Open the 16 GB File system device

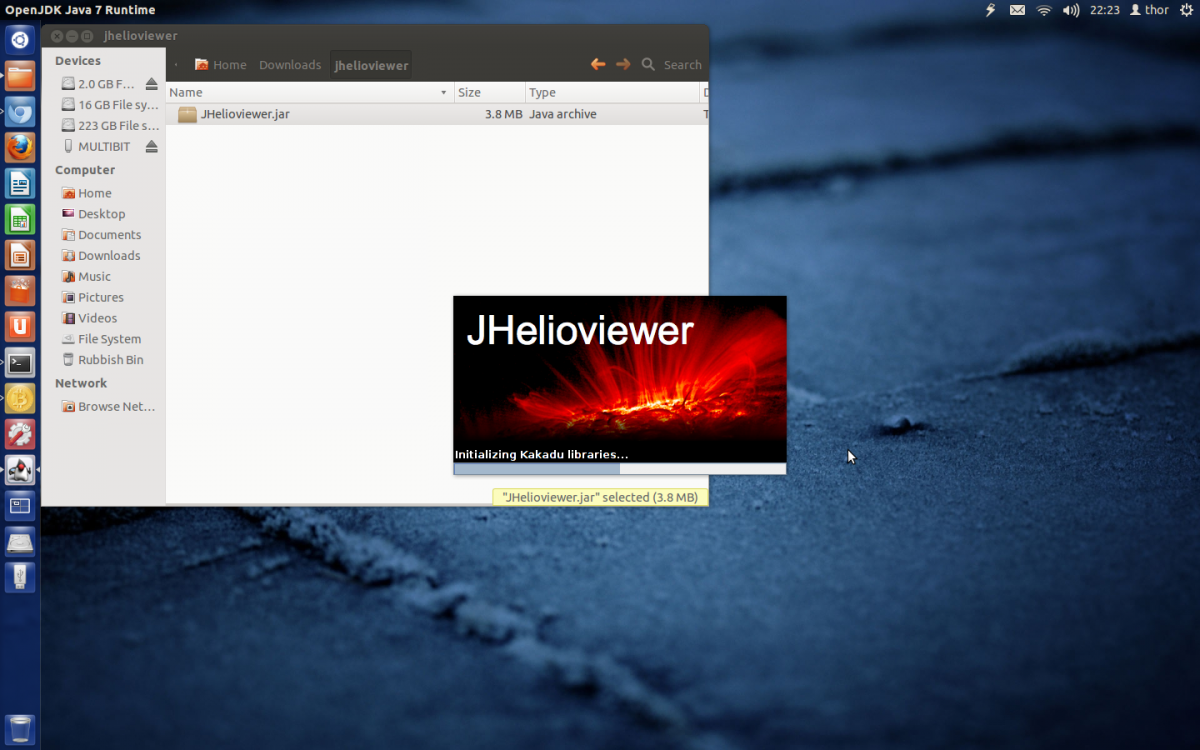click(x=110, y=105)
